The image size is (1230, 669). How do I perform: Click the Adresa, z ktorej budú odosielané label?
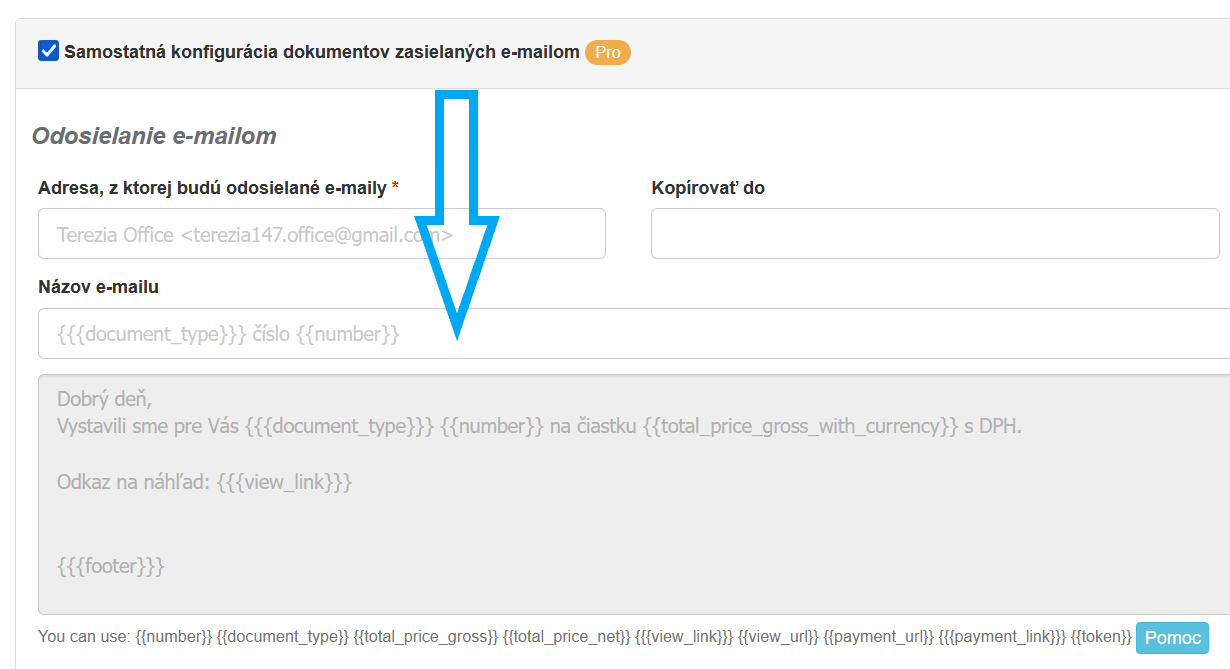(x=212, y=188)
